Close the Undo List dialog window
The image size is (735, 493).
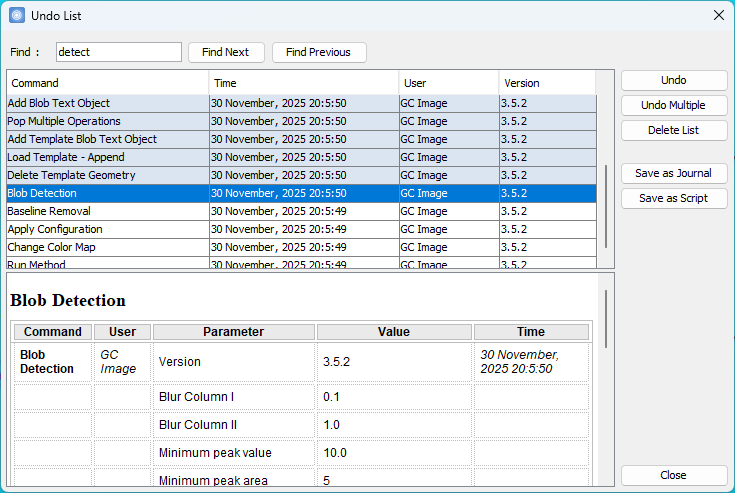[x=718, y=15]
